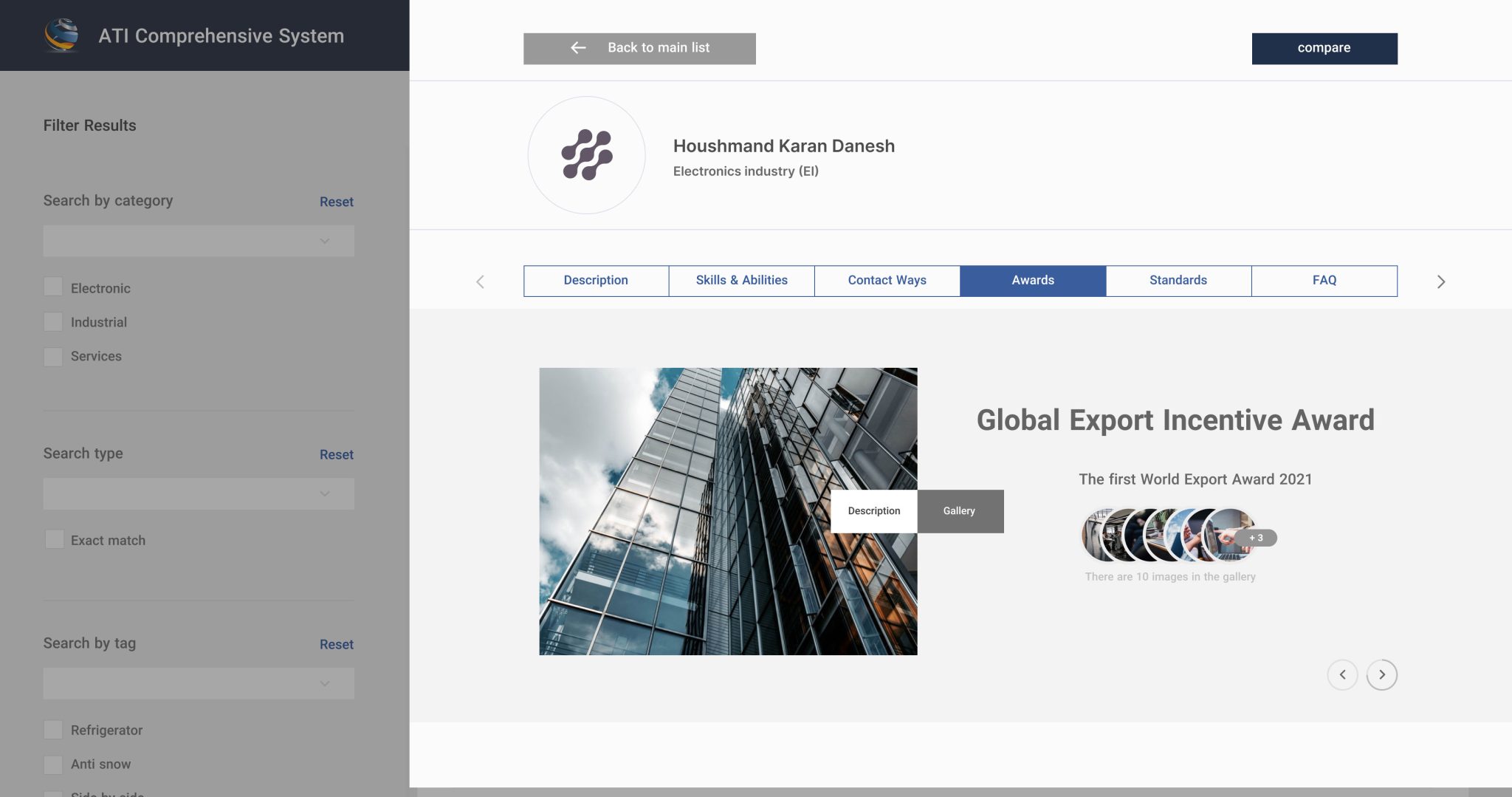Open the Search by tag dropdown

pyautogui.click(x=199, y=683)
